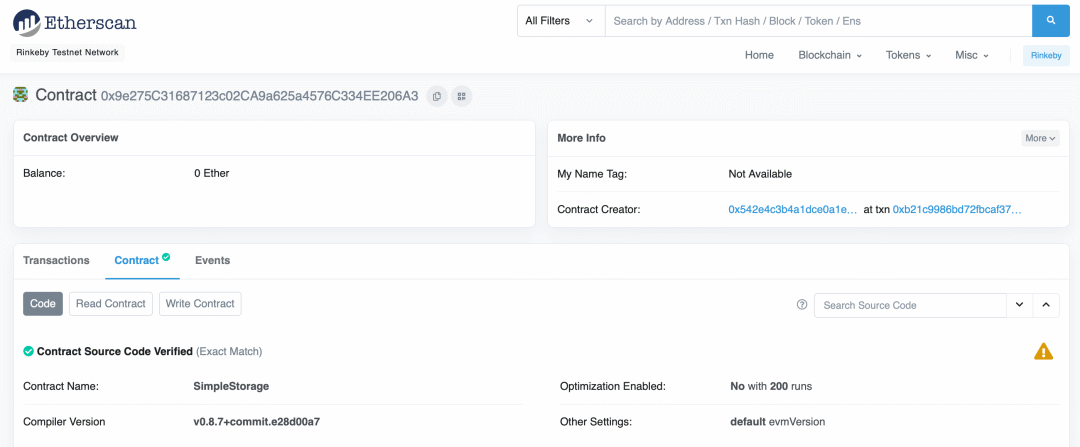Viewport: 1080px width, 447px height.
Task: Click the Rinkeby Testnet Network label
Action: [x=68, y=52]
